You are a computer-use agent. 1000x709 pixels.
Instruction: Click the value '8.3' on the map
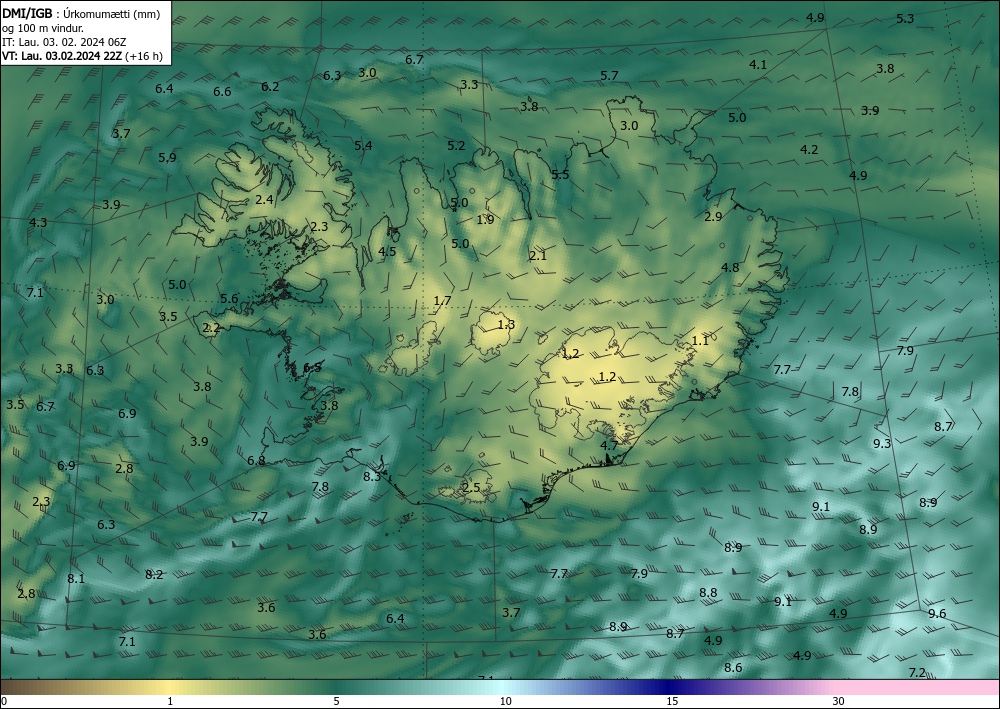pos(372,477)
